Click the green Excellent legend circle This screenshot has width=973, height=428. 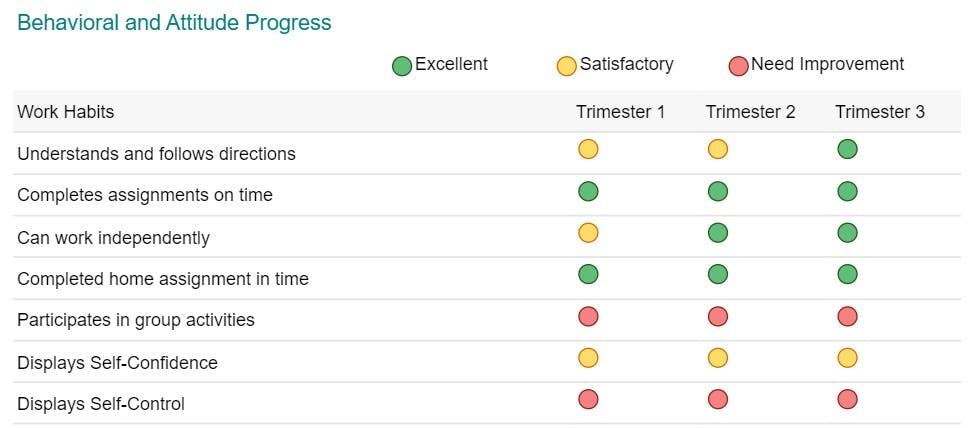pyautogui.click(x=402, y=66)
